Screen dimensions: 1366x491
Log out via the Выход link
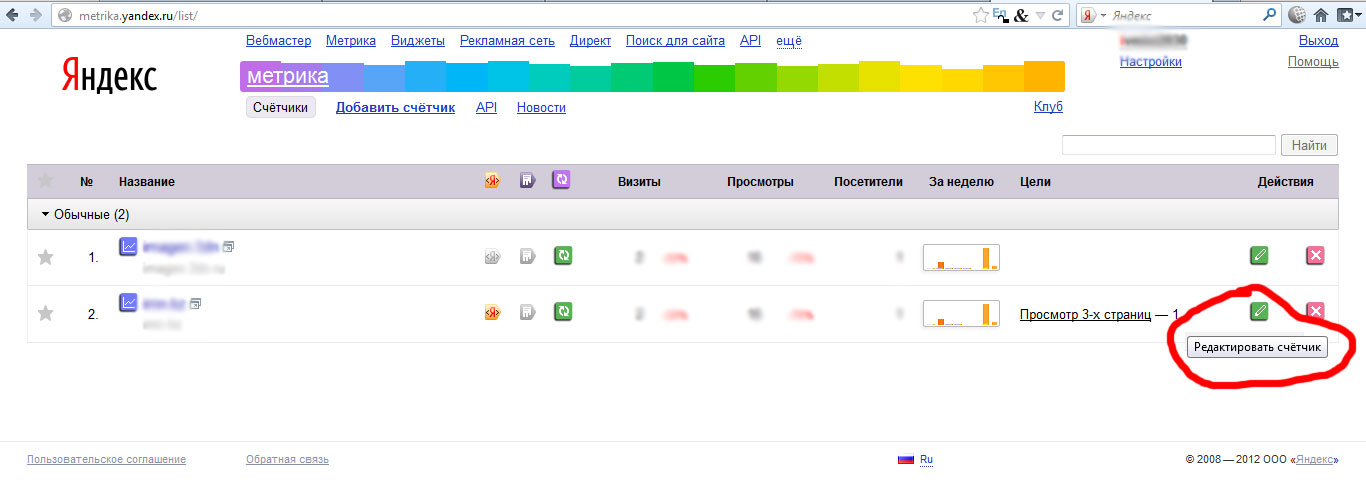[1318, 41]
